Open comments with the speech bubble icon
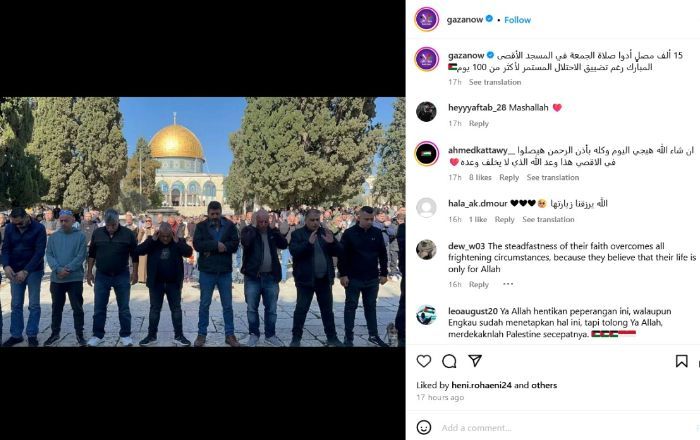This screenshot has width=700, height=440. pyautogui.click(x=449, y=361)
